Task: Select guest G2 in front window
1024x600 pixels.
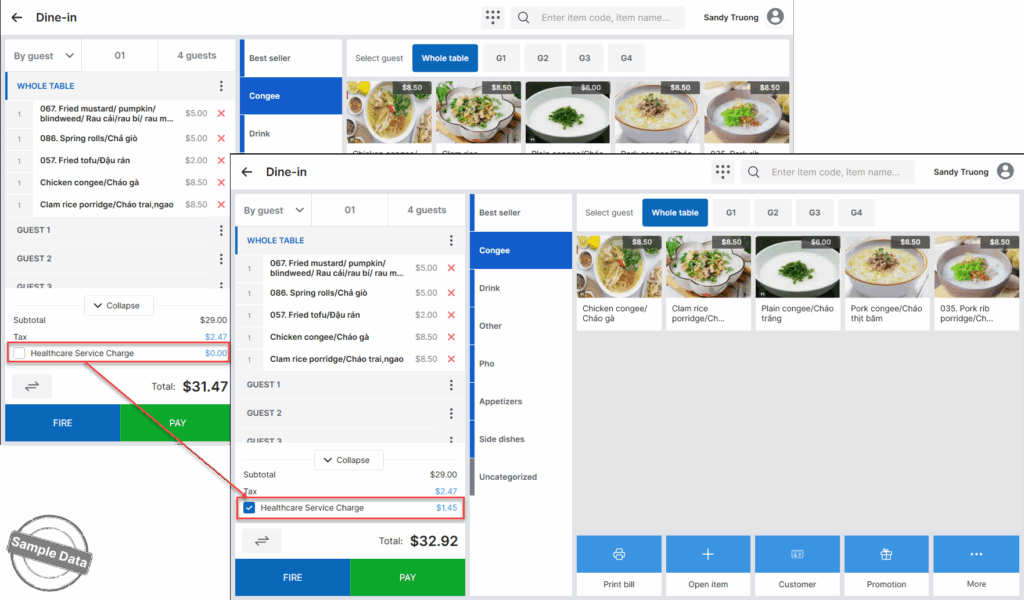Action: click(773, 213)
